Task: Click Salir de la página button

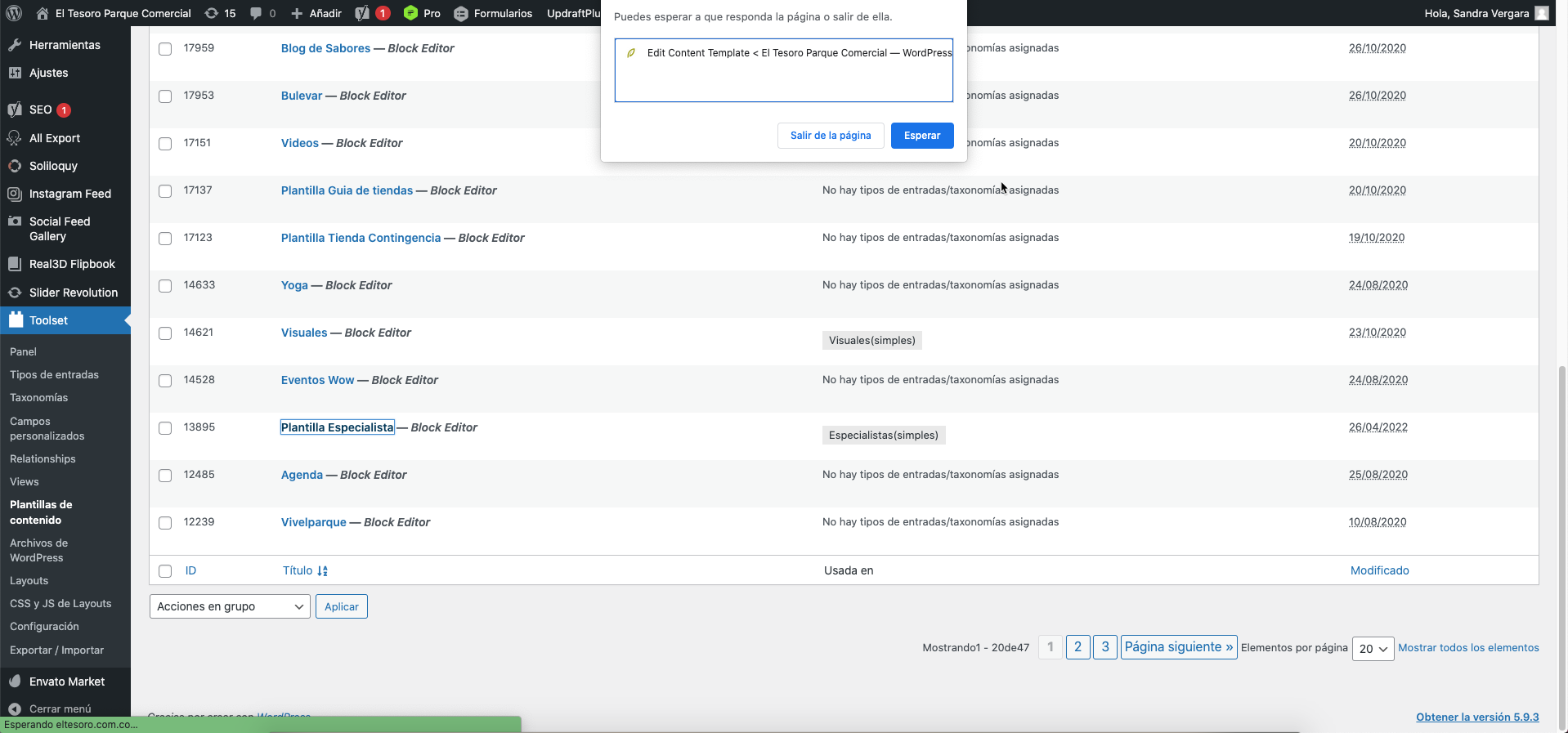Action: (831, 136)
